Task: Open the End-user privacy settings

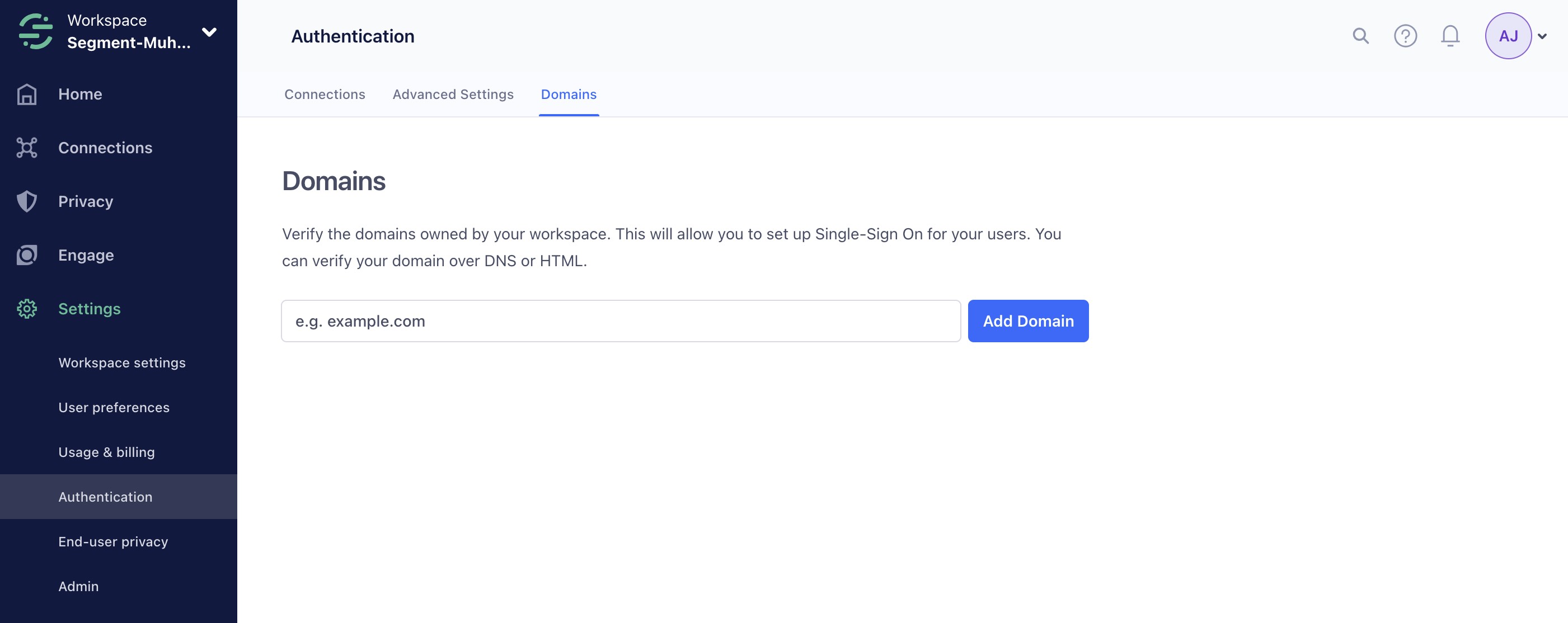Action: pos(113,541)
